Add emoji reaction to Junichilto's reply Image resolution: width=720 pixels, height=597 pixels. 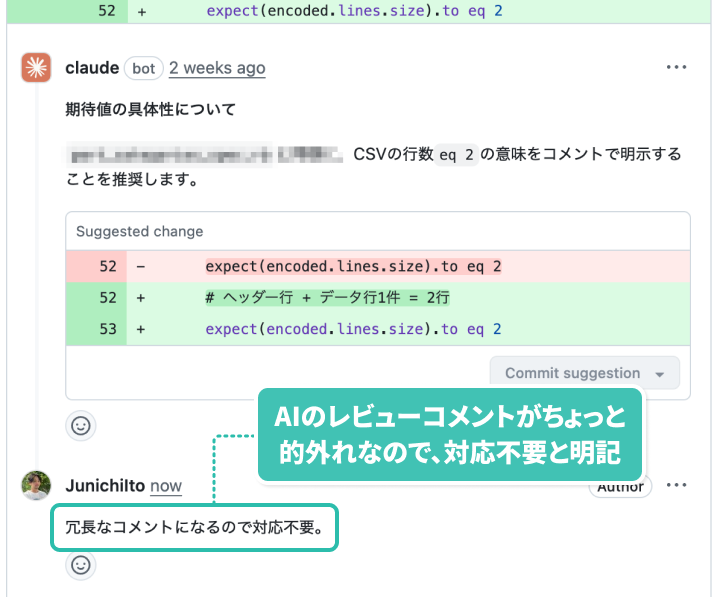[81, 565]
